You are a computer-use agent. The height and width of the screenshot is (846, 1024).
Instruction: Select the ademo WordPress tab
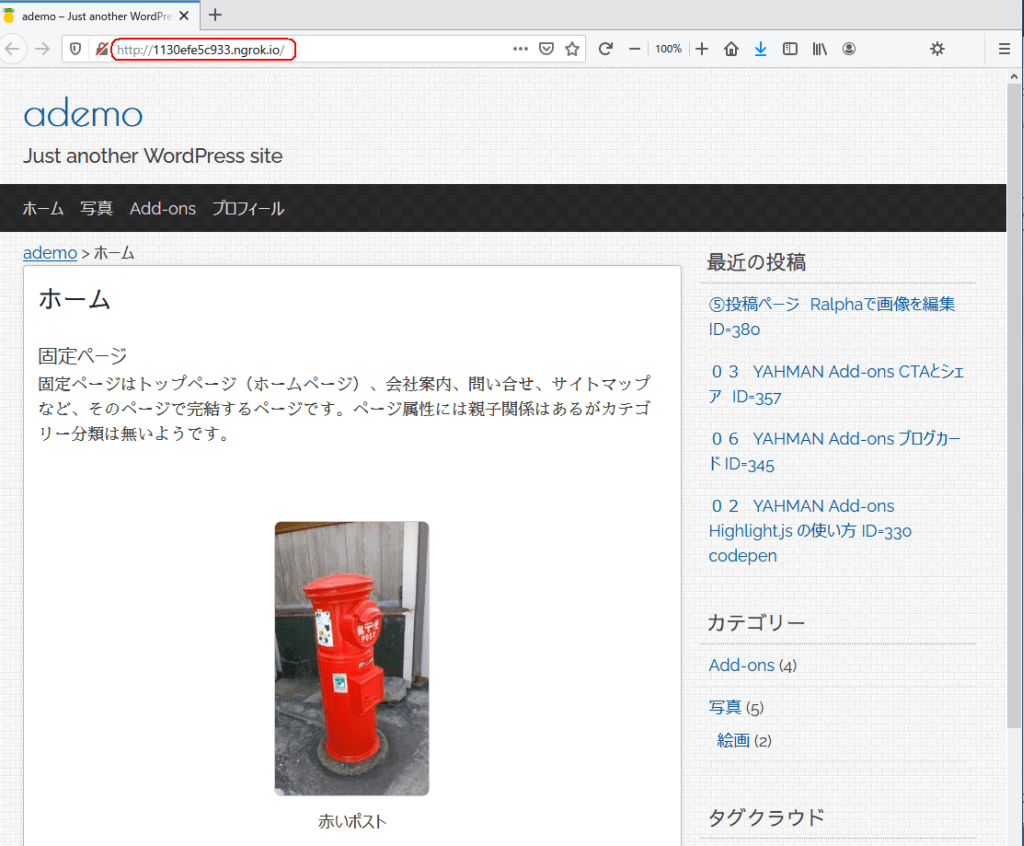[x=96, y=16]
